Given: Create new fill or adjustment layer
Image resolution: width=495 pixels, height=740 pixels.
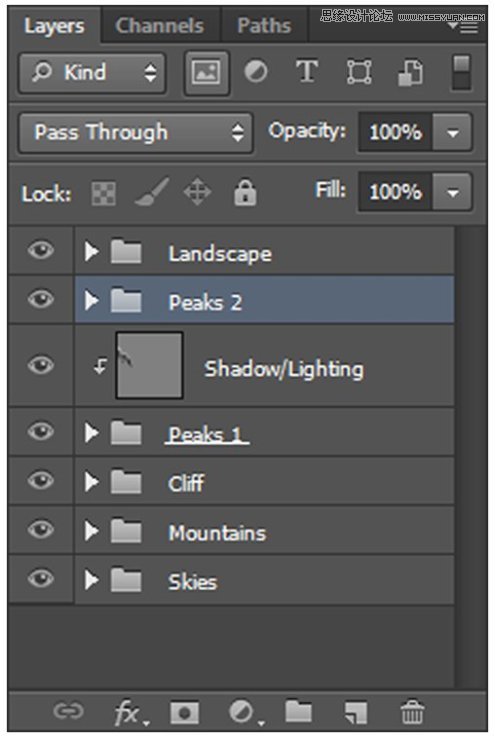Looking at the screenshot, I should pos(245,712).
